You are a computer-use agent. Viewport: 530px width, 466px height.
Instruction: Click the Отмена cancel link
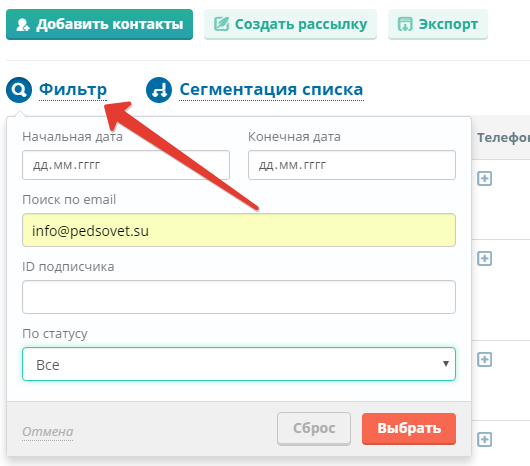point(48,432)
